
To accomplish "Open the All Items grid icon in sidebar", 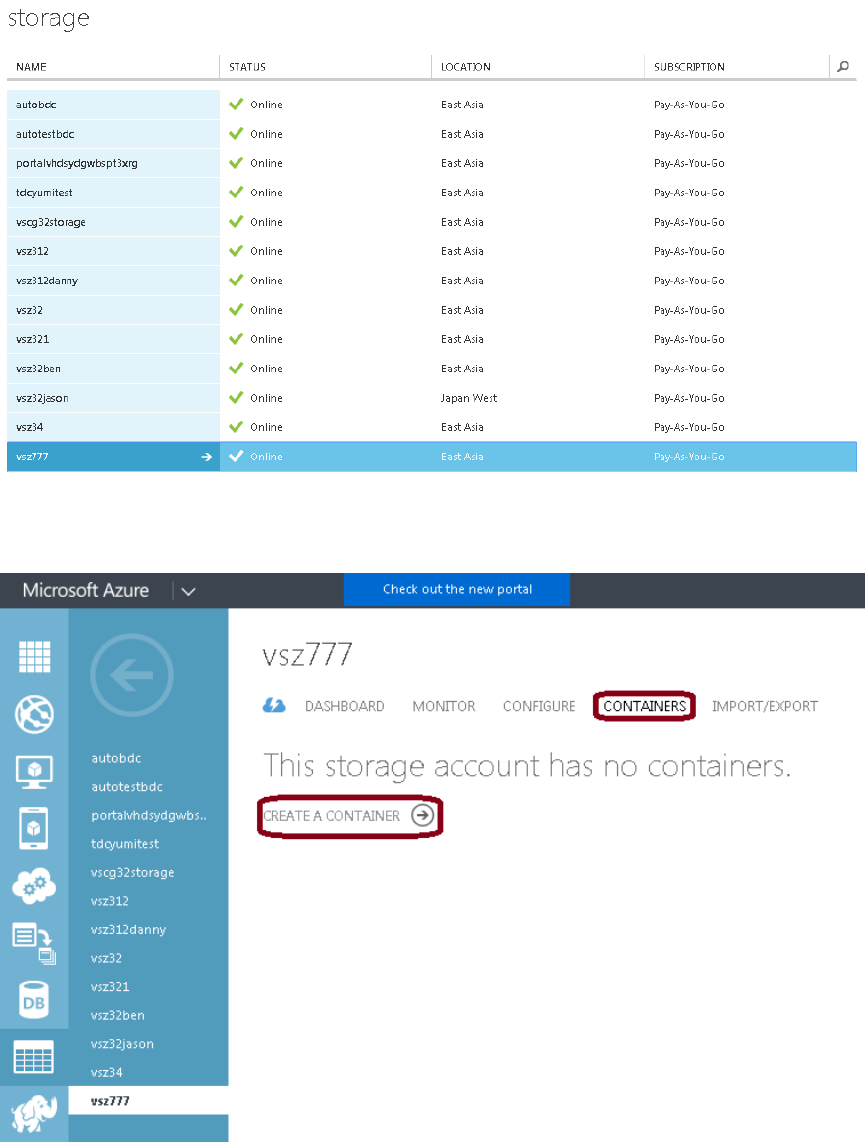I will point(34,657).
